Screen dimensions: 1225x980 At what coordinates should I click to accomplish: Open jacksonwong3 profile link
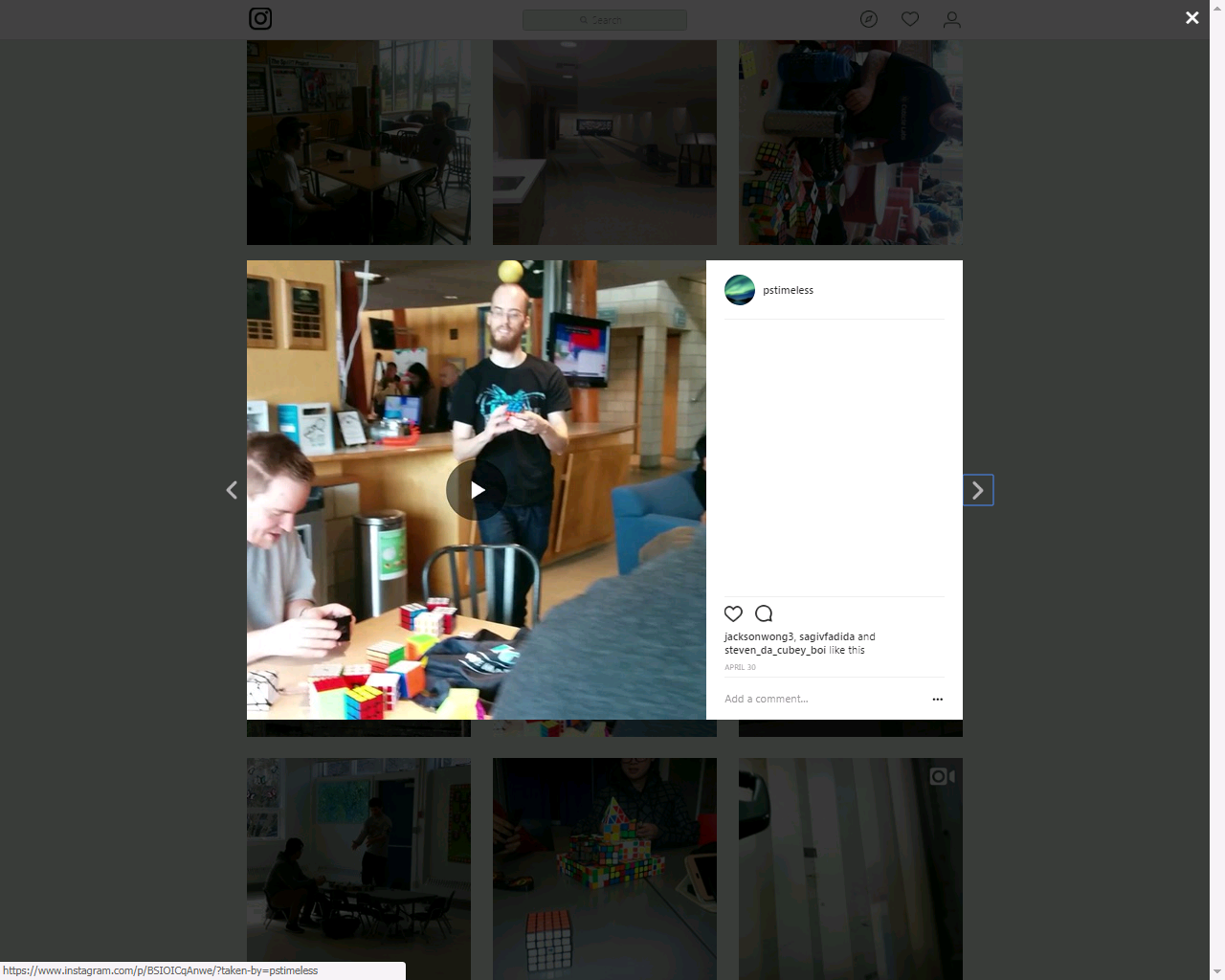pyautogui.click(x=759, y=636)
